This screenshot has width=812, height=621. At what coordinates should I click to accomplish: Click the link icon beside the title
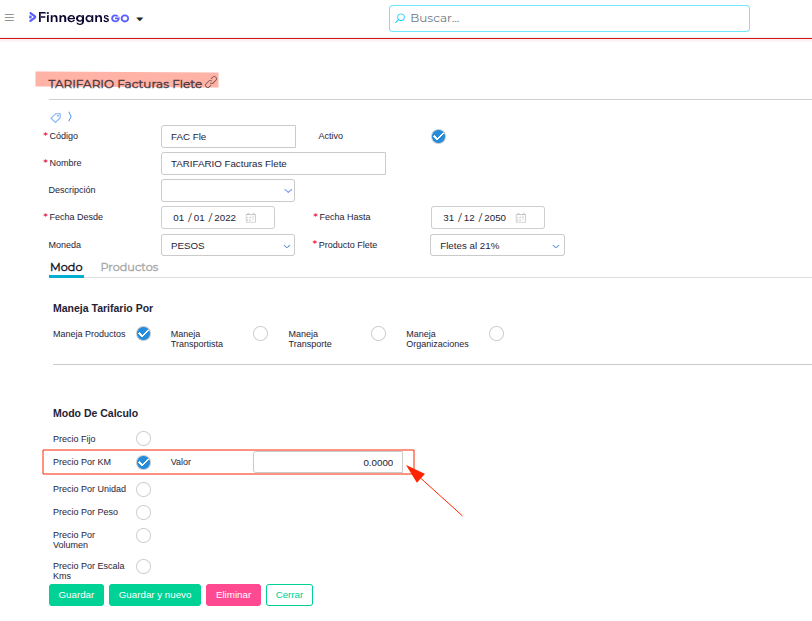[x=211, y=82]
